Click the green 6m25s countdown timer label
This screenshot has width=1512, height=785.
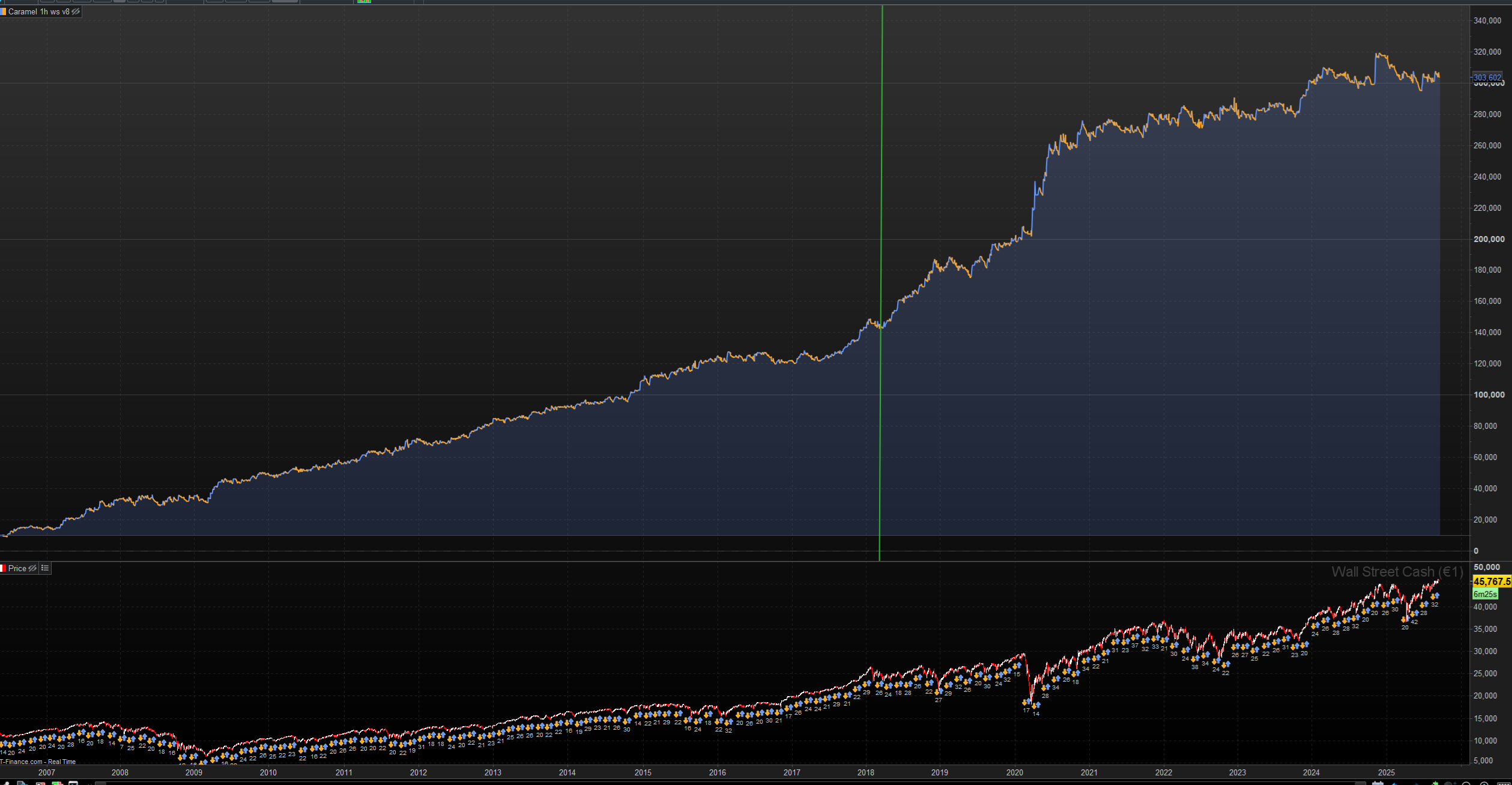click(1485, 594)
